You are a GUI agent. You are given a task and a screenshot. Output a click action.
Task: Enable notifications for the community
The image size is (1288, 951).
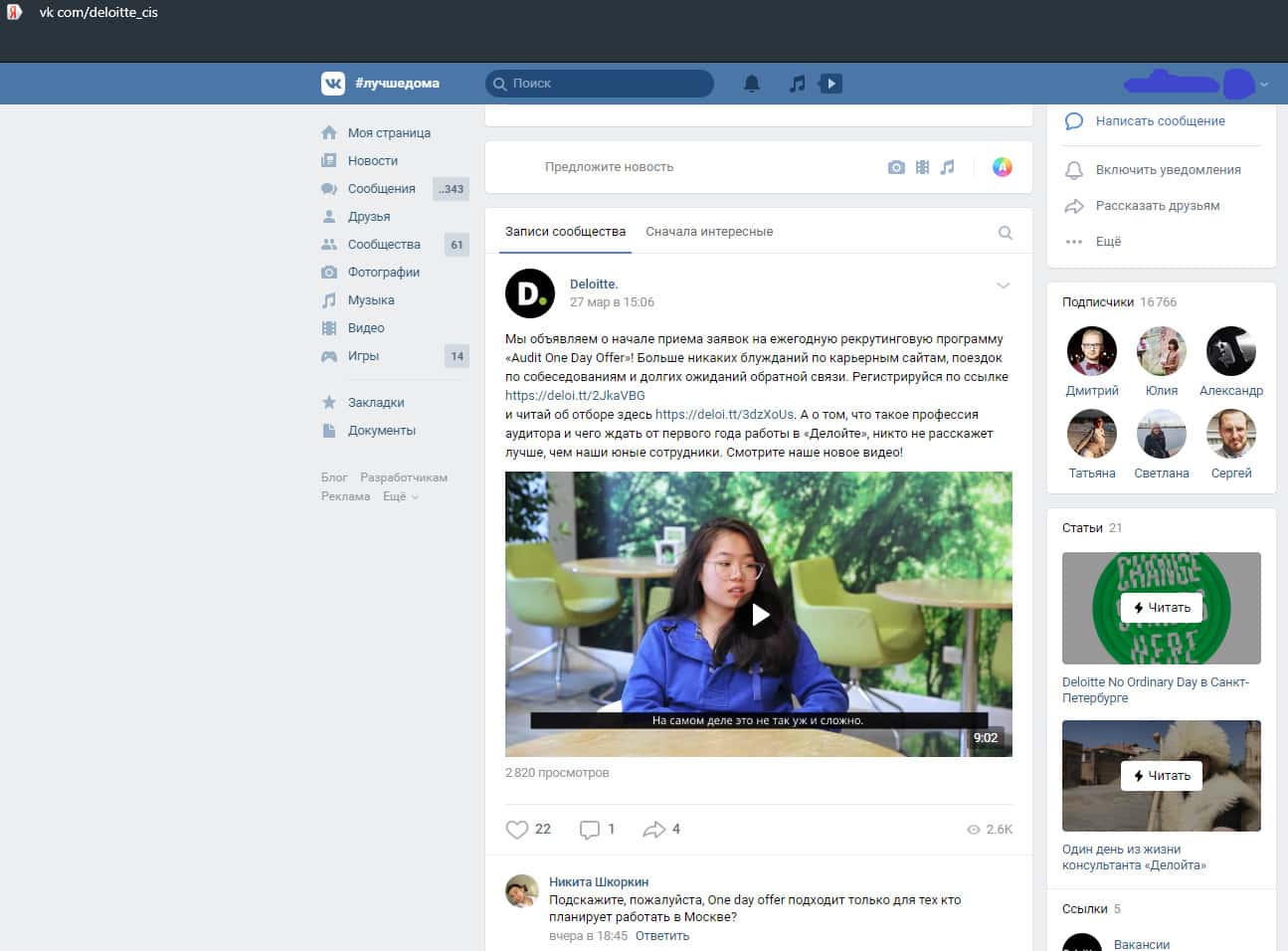1168,170
